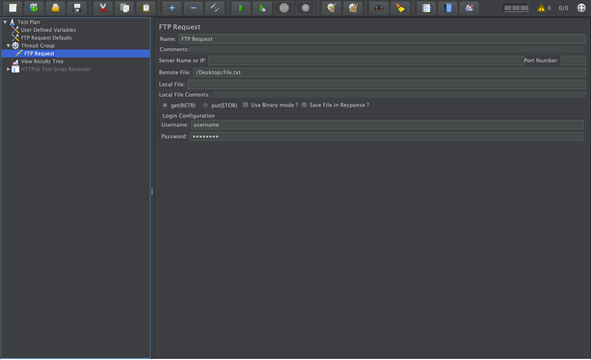591x360 pixels.
Task: Click the 00:00:00 elapsed time display
Action: (x=516, y=8)
